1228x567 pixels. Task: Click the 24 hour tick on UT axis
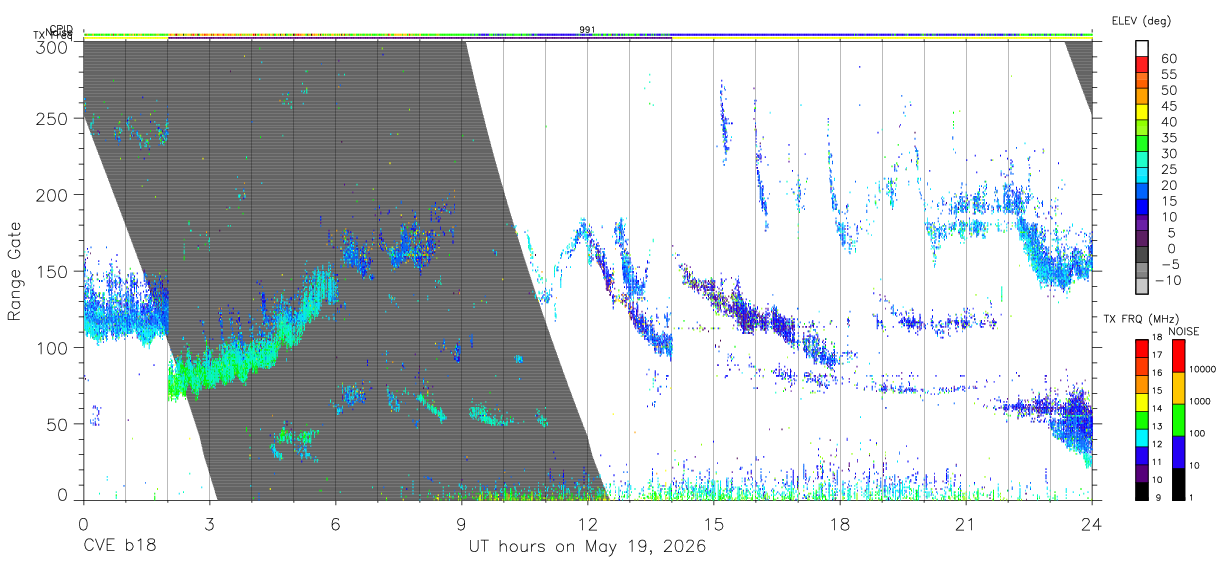click(x=1092, y=524)
